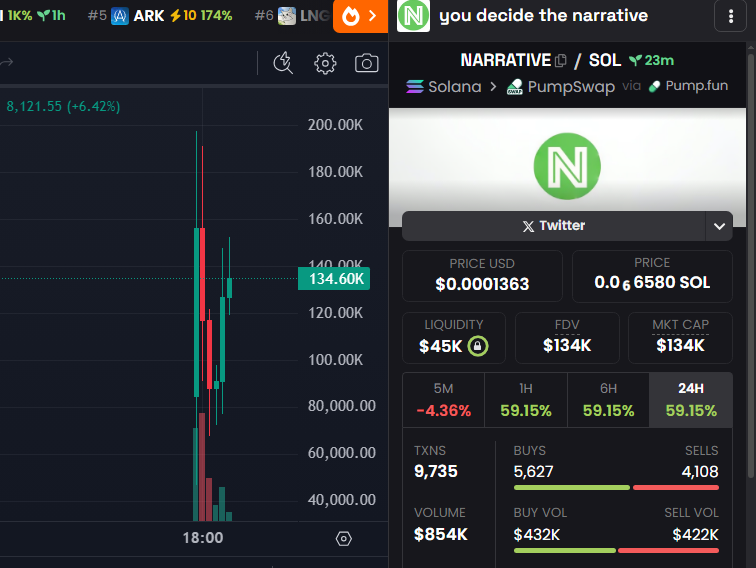Click the SELLS 4,108 value
756x568 pixels.
click(700, 472)
